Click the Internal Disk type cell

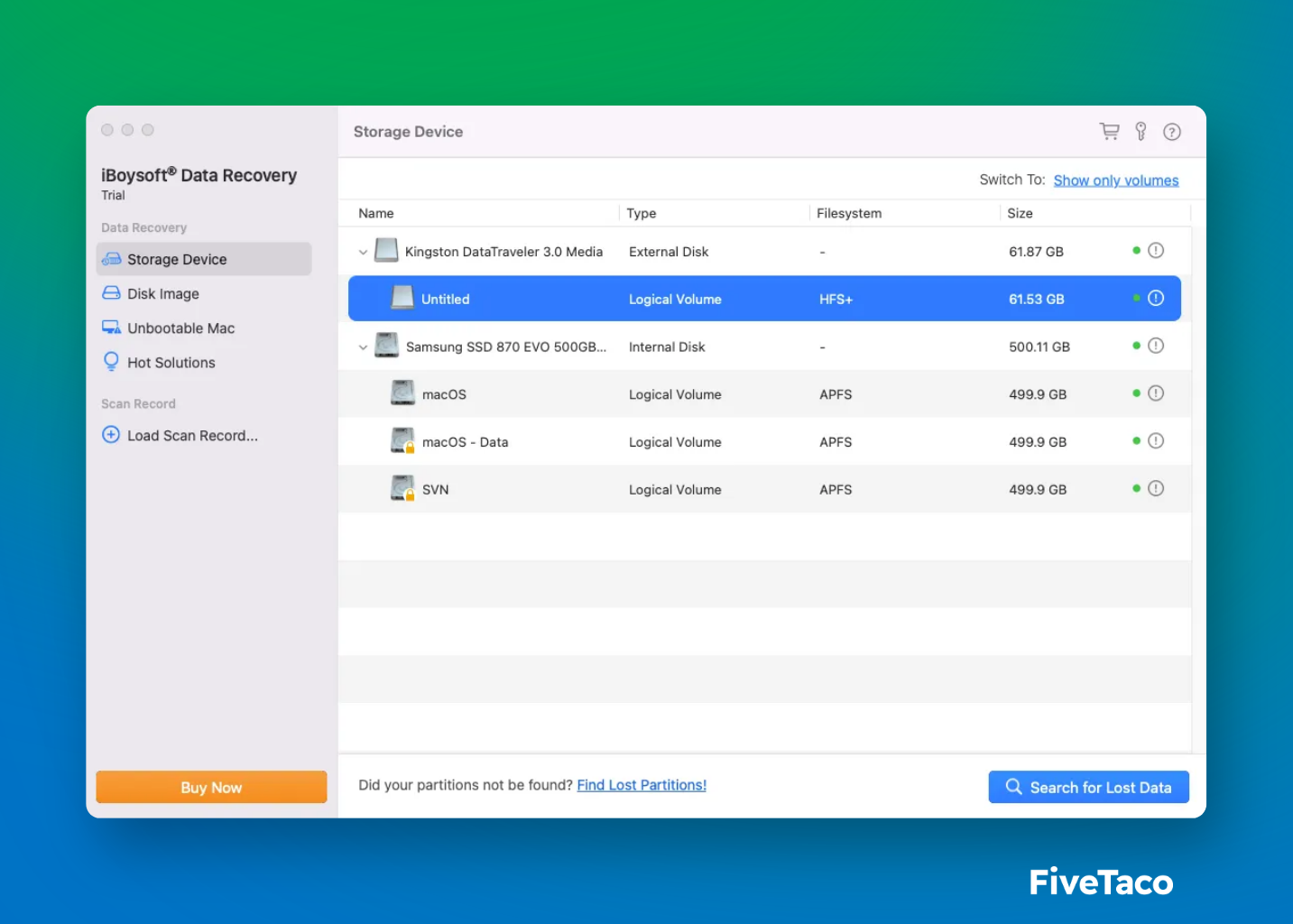667,346
